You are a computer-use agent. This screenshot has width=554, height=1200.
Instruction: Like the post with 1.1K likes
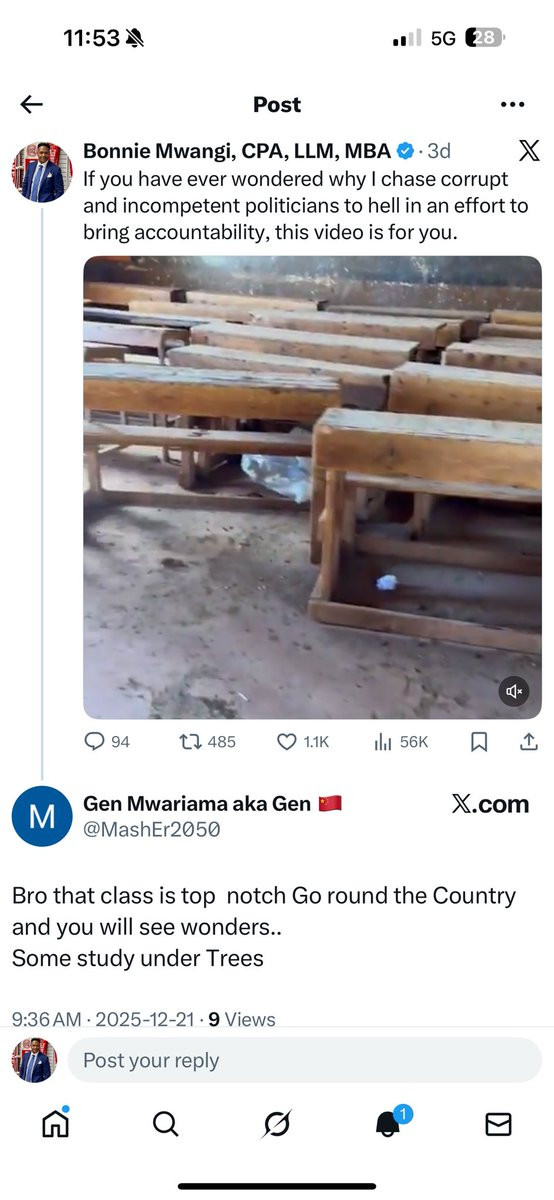[x=302, y=741]
